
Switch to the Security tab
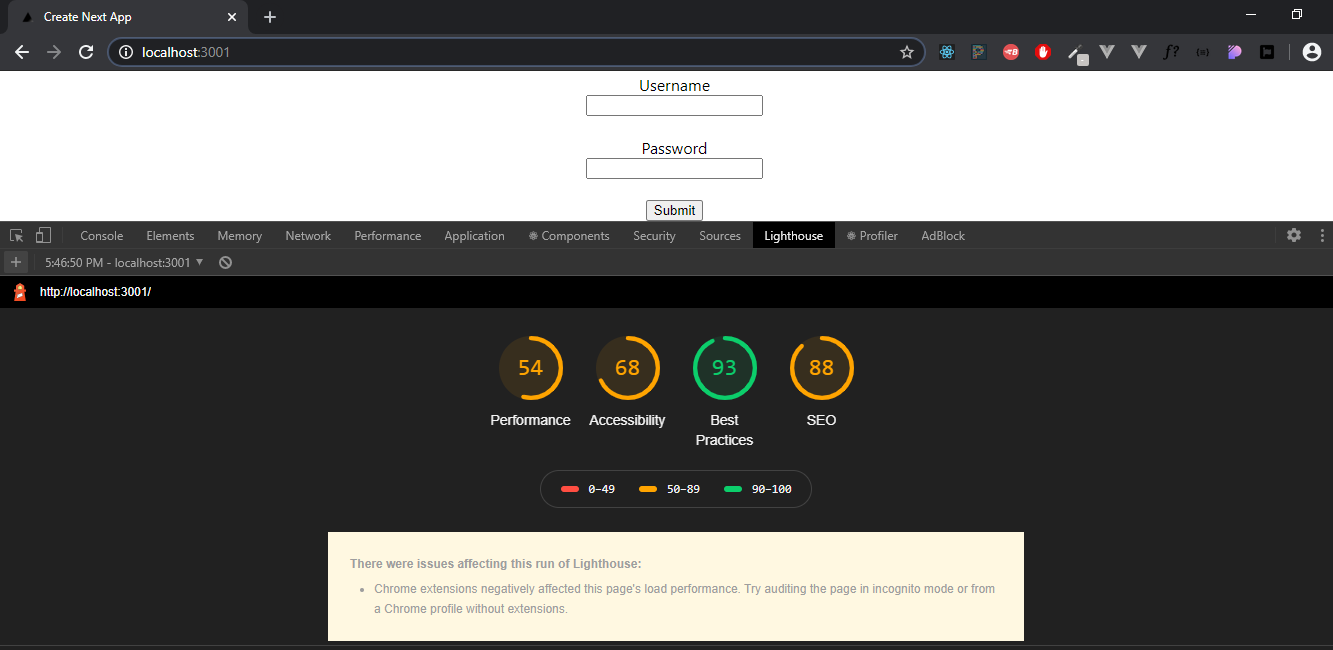655,236
